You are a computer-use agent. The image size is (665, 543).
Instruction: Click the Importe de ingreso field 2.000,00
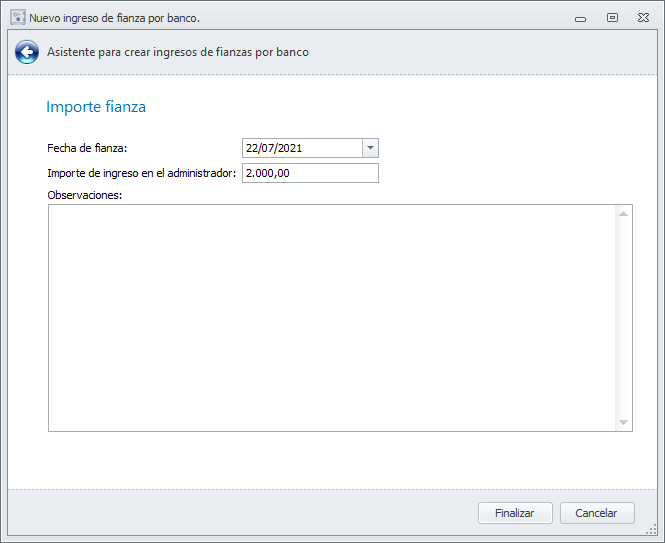click(310, 173)
